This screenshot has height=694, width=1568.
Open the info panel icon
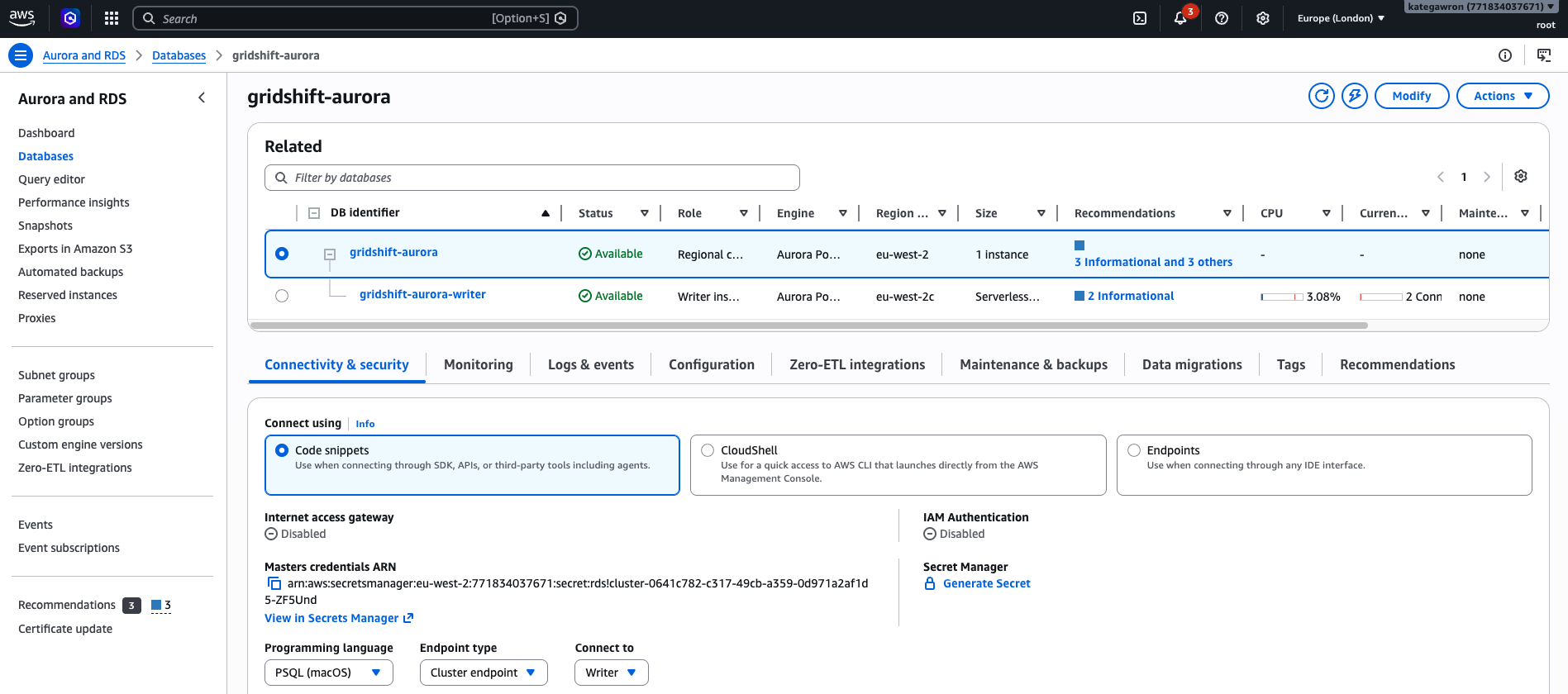coord(1505,55)
